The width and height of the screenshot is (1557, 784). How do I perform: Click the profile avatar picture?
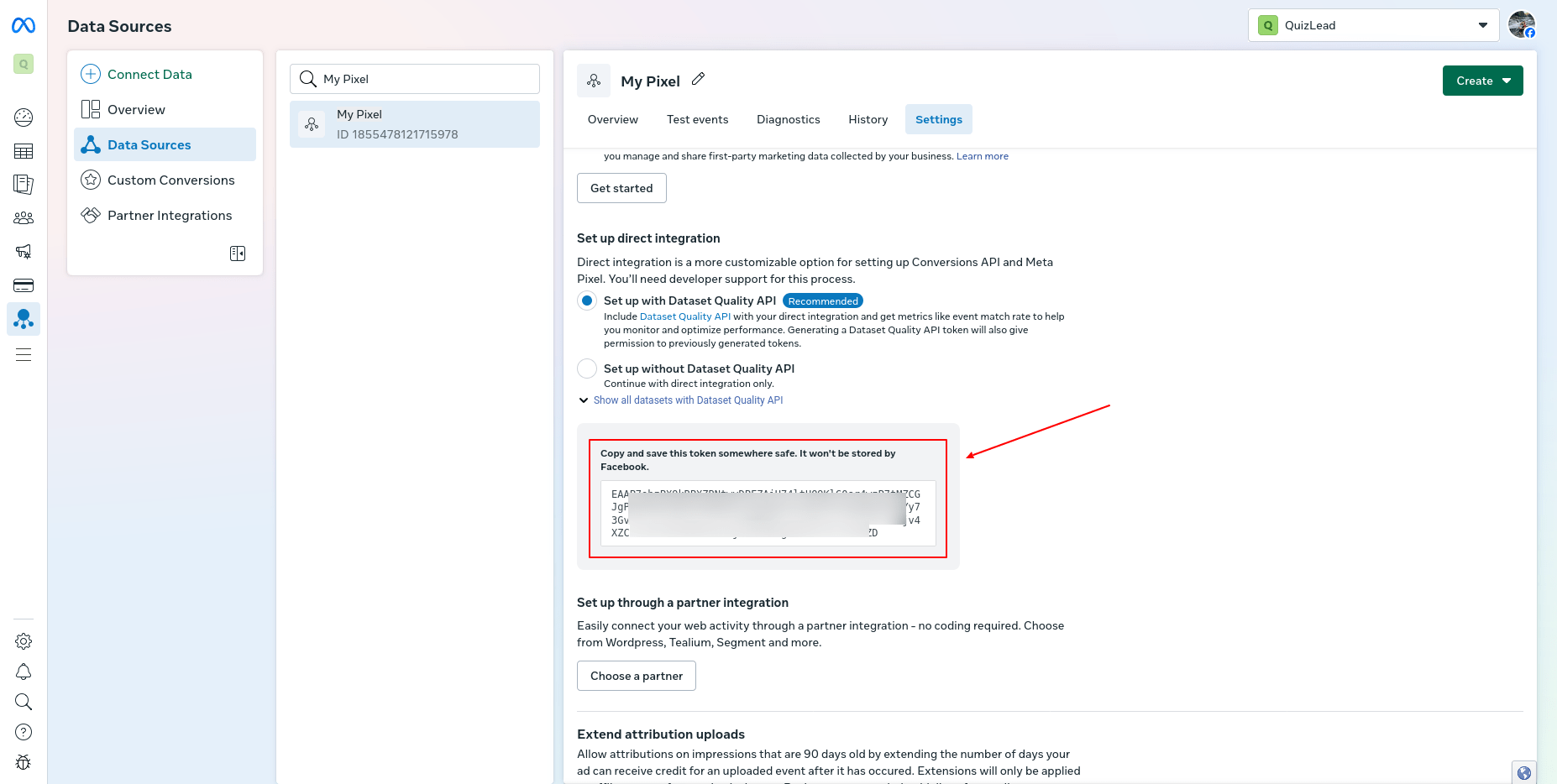[1522, 24]
